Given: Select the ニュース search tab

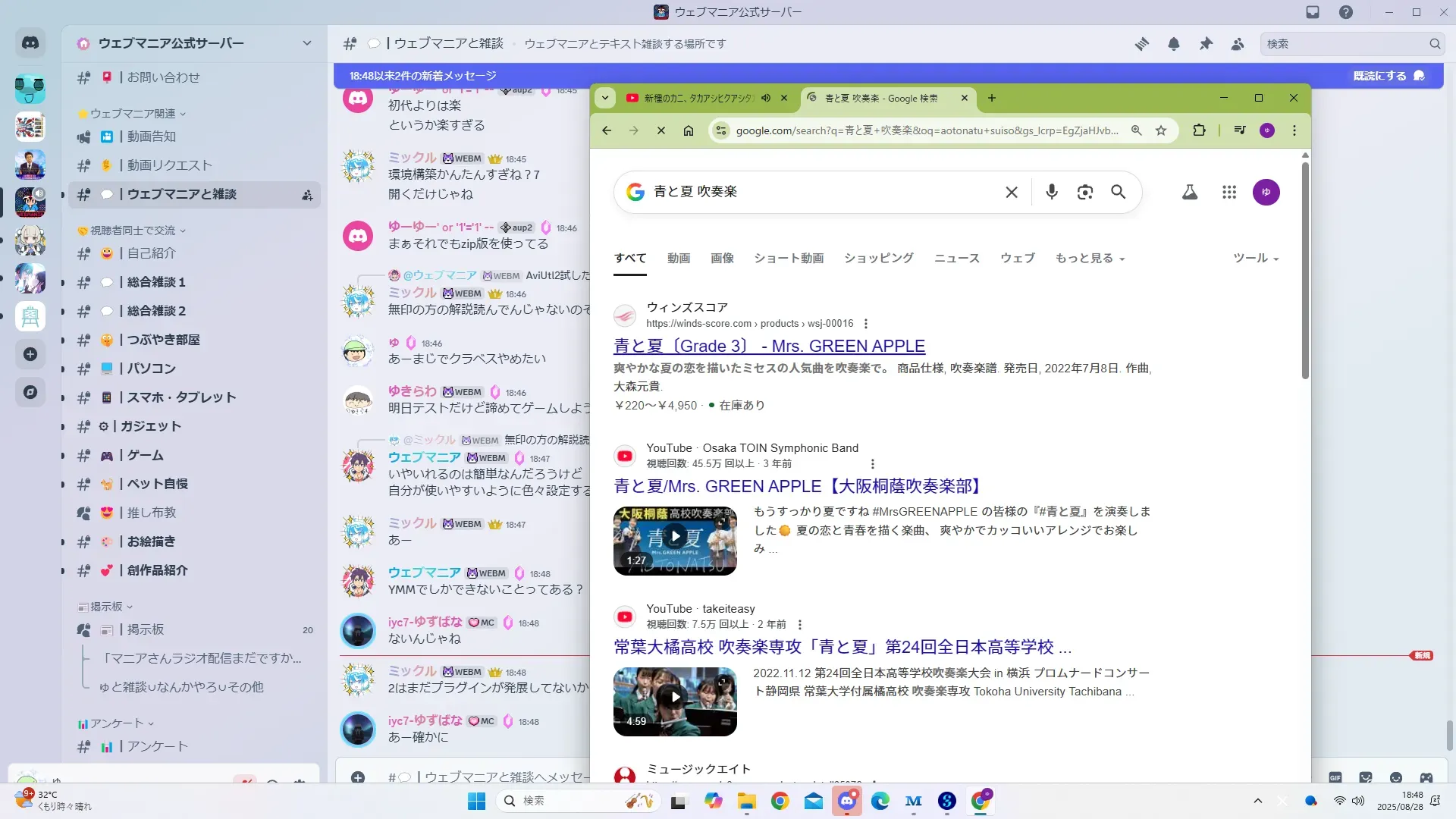Looking at the screenshot, I should tap(956, 259).
